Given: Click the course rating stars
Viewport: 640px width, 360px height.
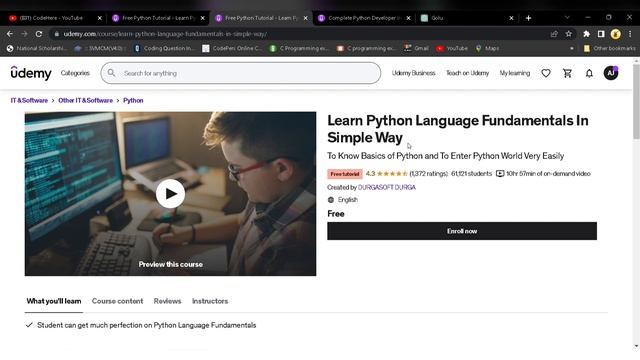Looking at the screenshot, I should 392,173.
